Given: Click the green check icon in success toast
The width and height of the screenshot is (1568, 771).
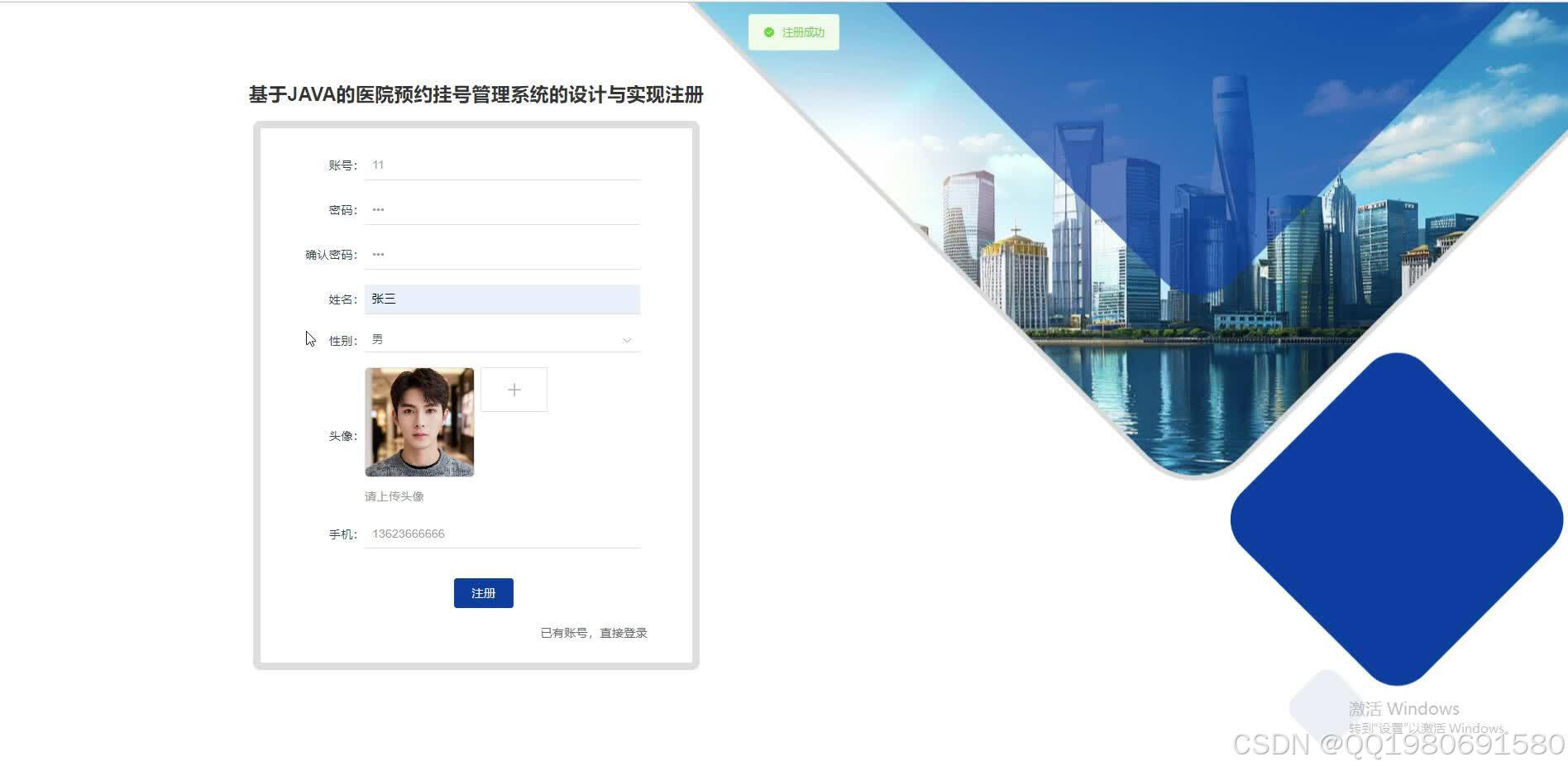Looking at the screenshot, I should pyautogui.click(x=768, y=31).
